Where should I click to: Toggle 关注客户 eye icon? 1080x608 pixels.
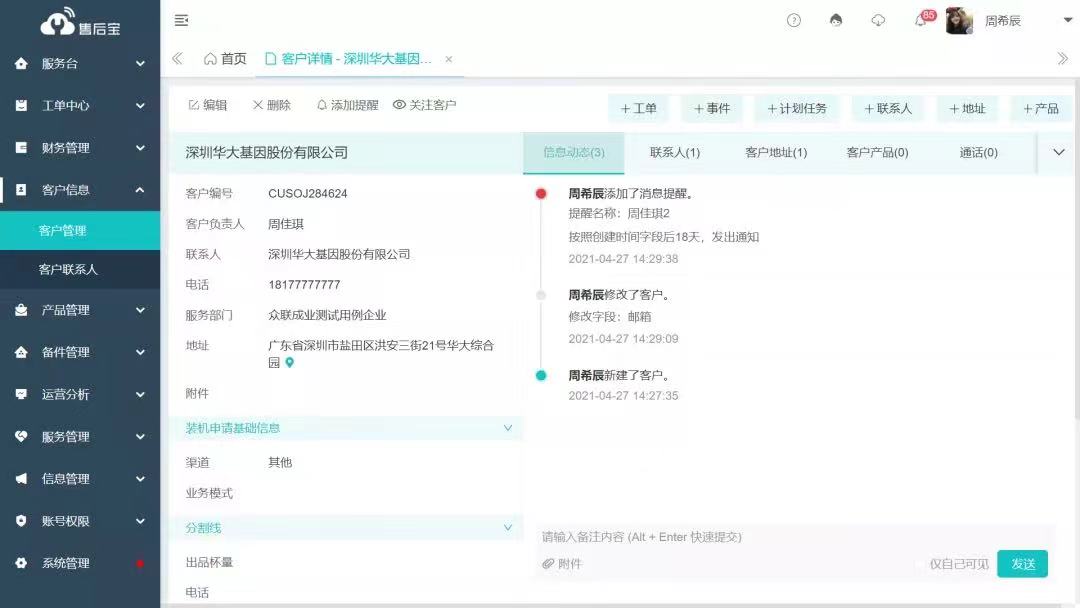399,105
